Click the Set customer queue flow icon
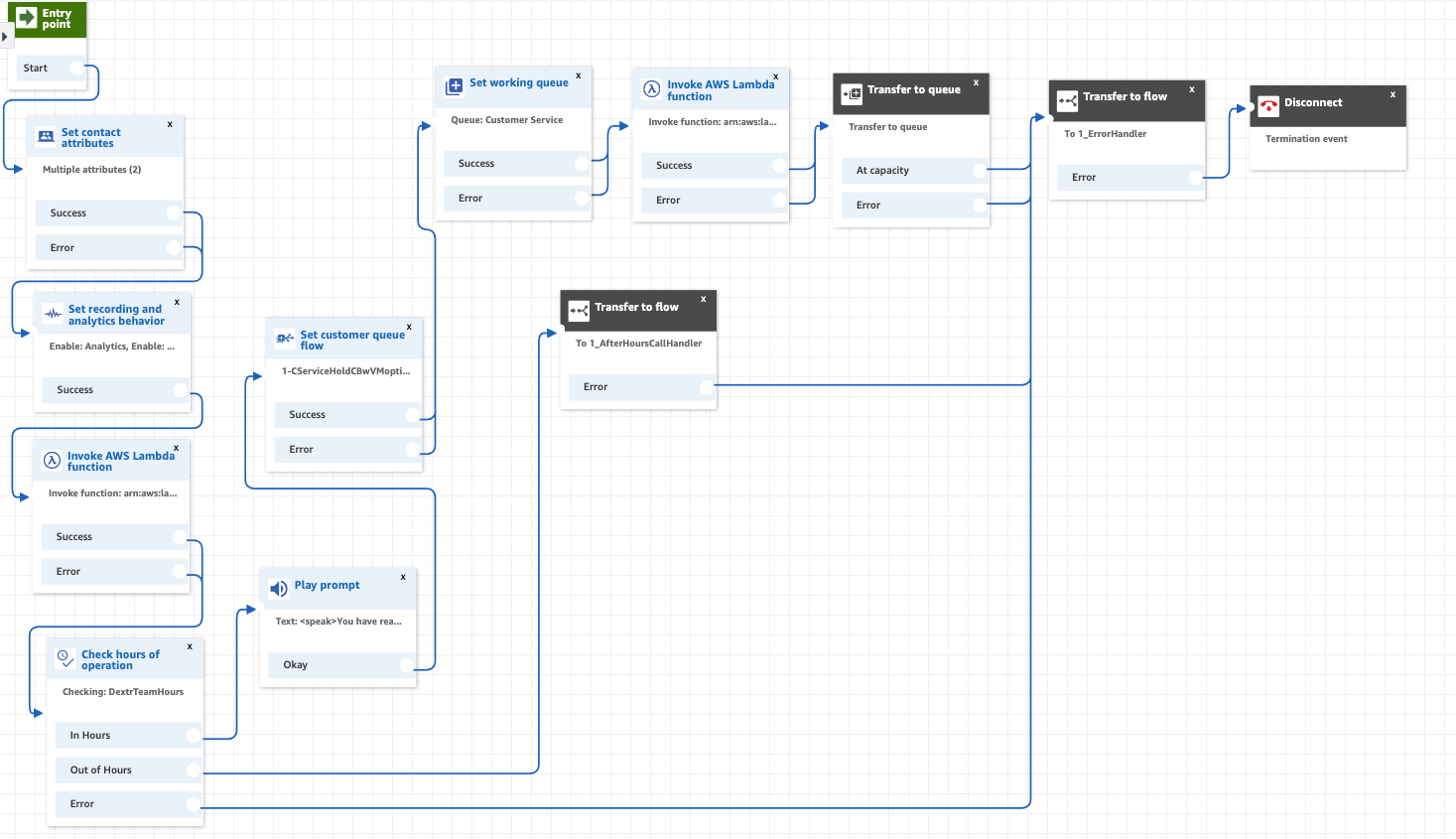The width and height of the screenshot is (1456, 839). coord(284,339)
